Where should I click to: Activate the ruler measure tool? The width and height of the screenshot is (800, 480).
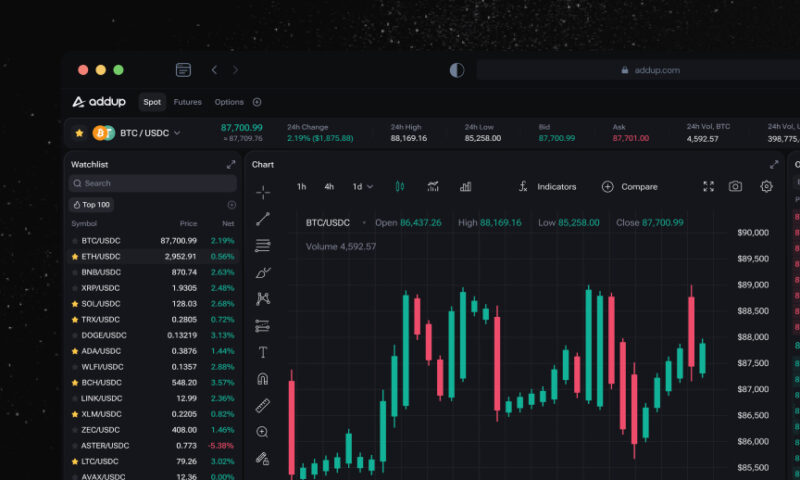pos(263,406)
